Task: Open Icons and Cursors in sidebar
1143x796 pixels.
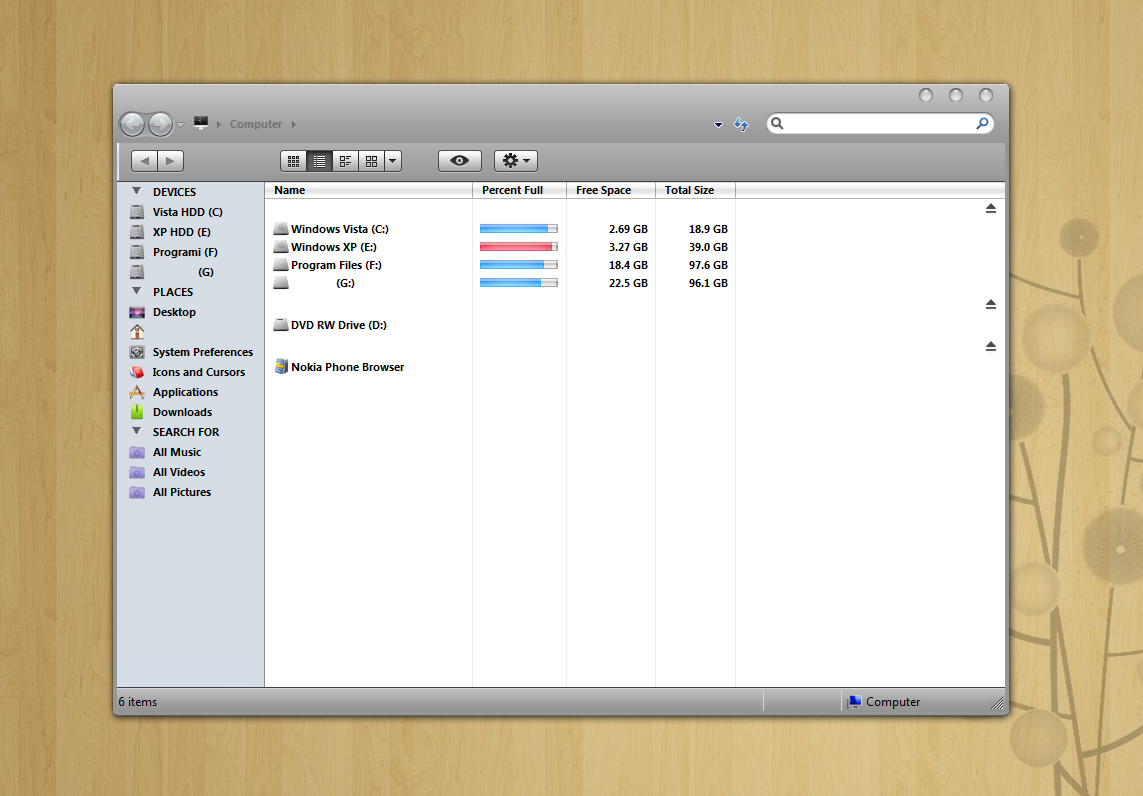Action: [x=198, y=372]
